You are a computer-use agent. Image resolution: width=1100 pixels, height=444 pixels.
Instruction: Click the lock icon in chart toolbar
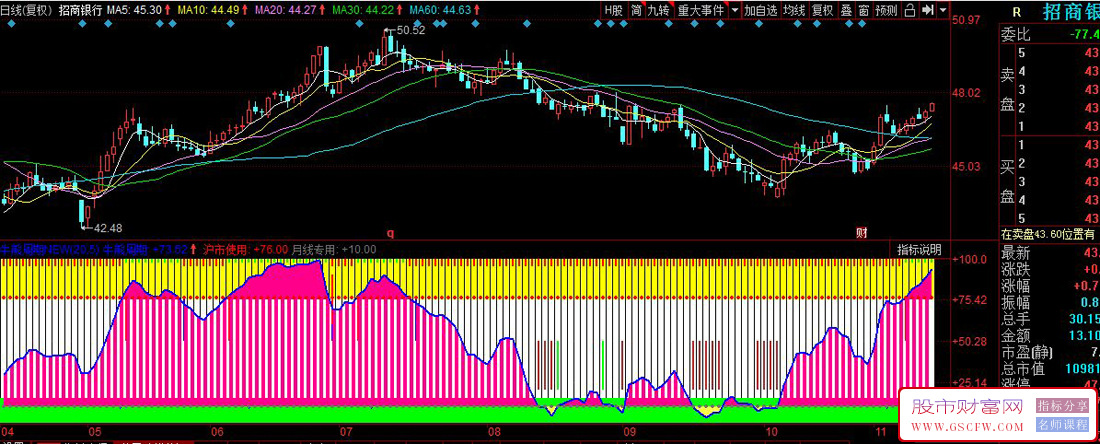(x=910, y=11)
